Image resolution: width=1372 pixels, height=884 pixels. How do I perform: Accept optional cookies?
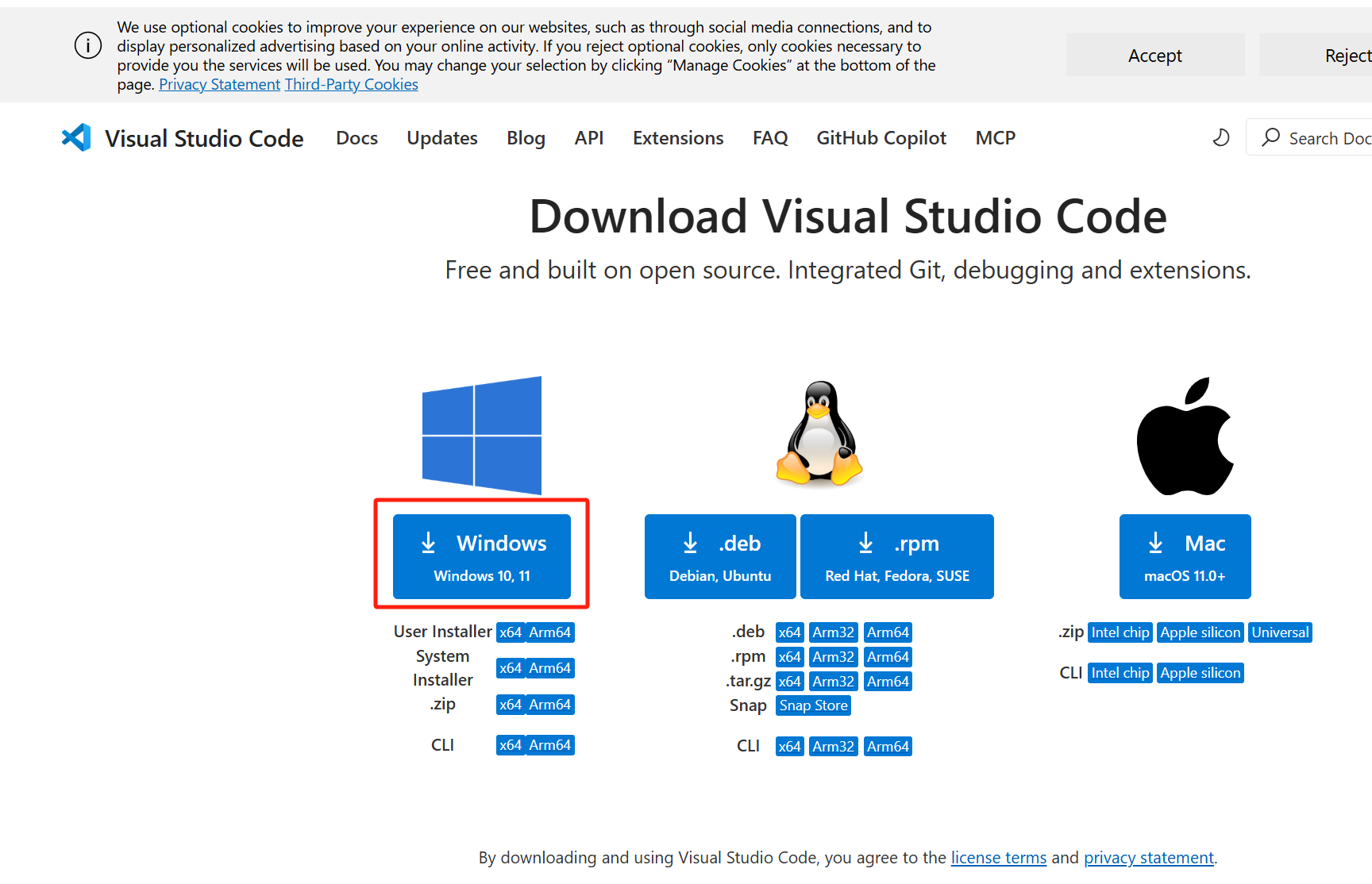(x=1155, y=55)
